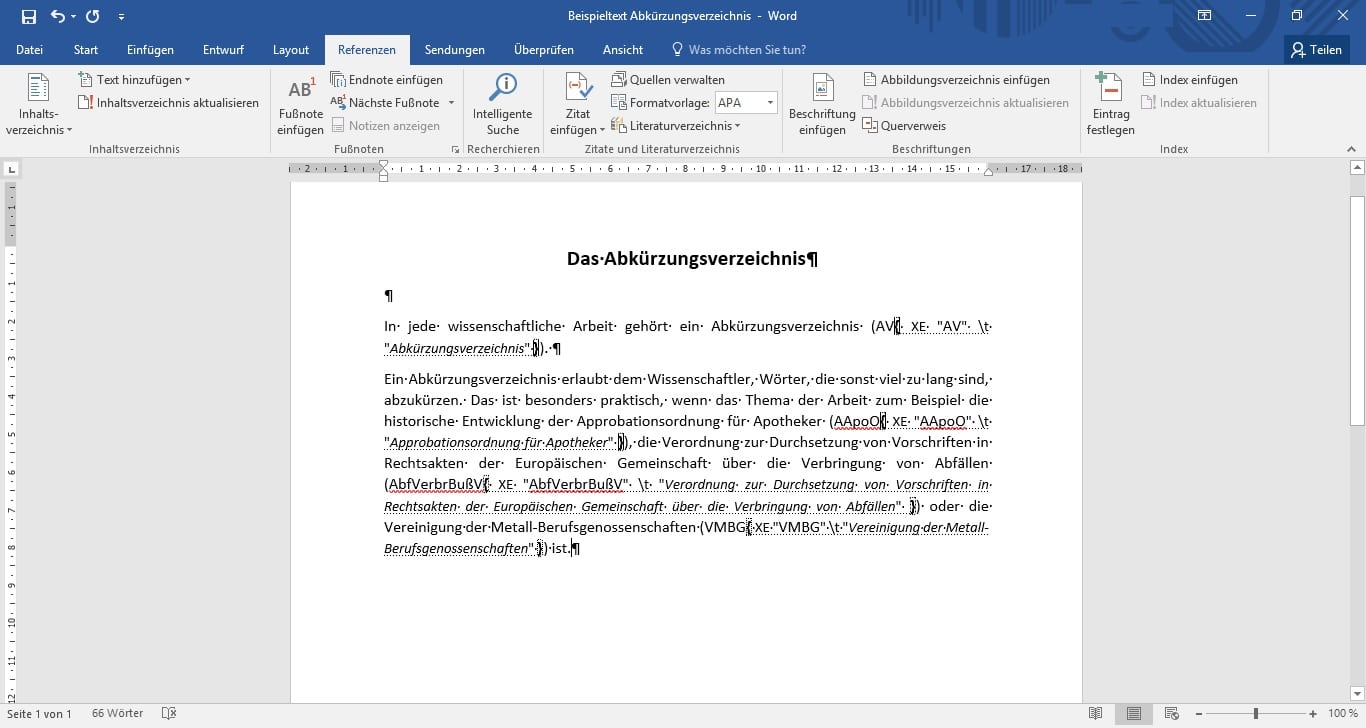Click Inhaltsverzeichnis aktualisieren
Viewport: 1366px width, 728px height.
pyautogui.click(x=168, y=103)
